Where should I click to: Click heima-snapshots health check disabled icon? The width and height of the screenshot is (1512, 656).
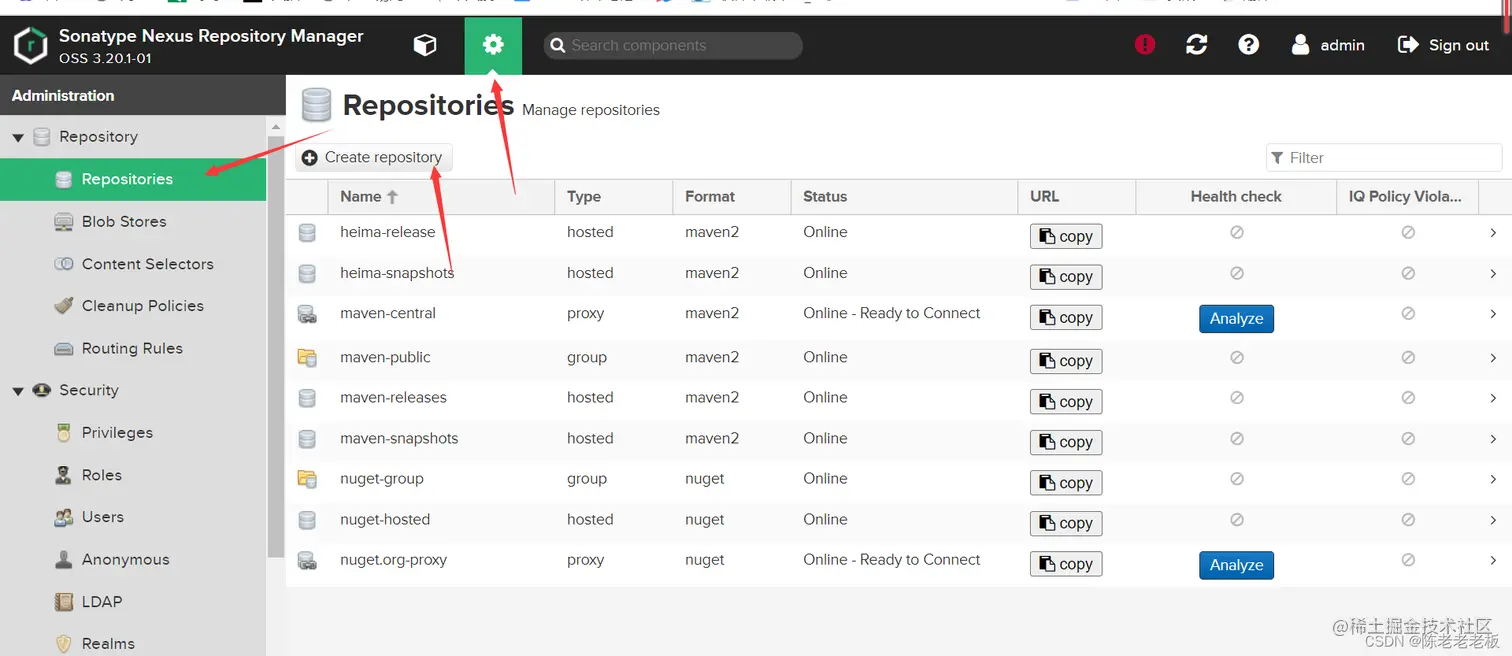coord(1236,273)
